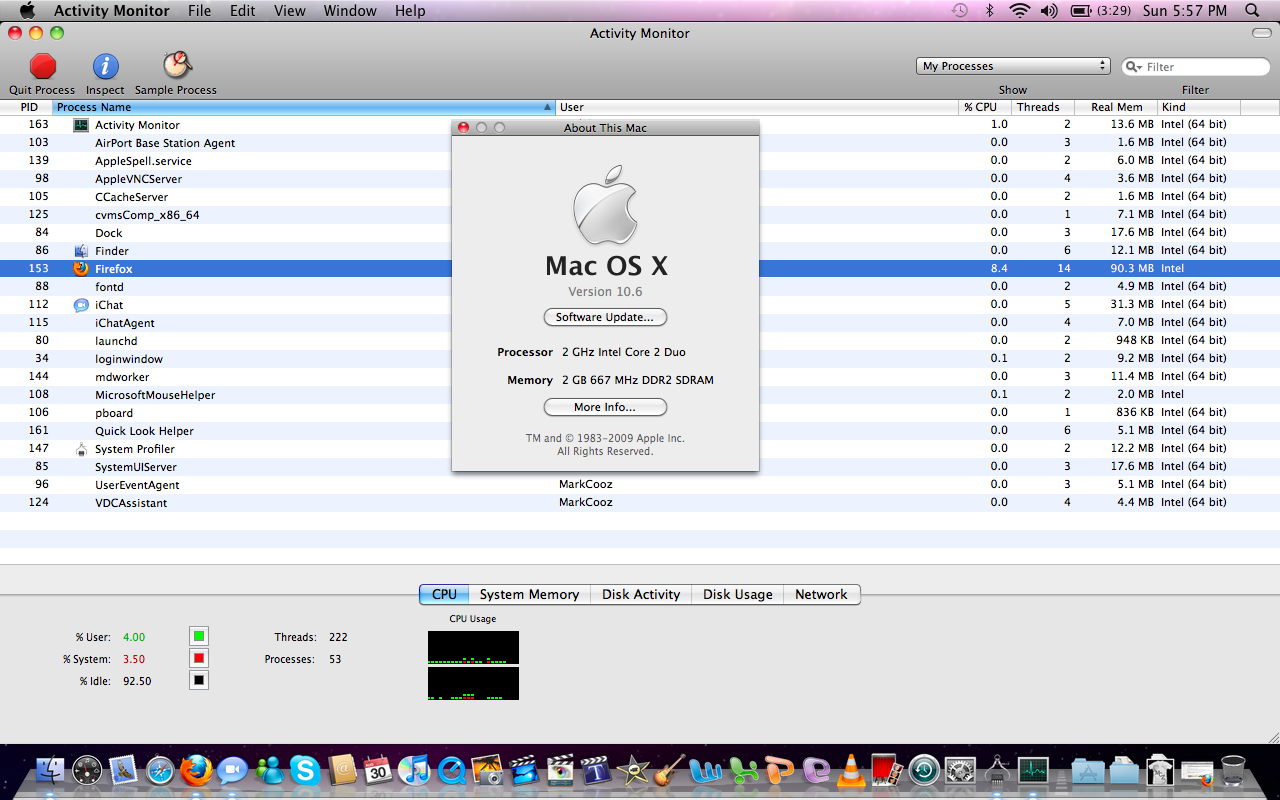The width and height of the screenshot is (1280, 800).
Task: Open Mail from the Dock
Action: 123,770
